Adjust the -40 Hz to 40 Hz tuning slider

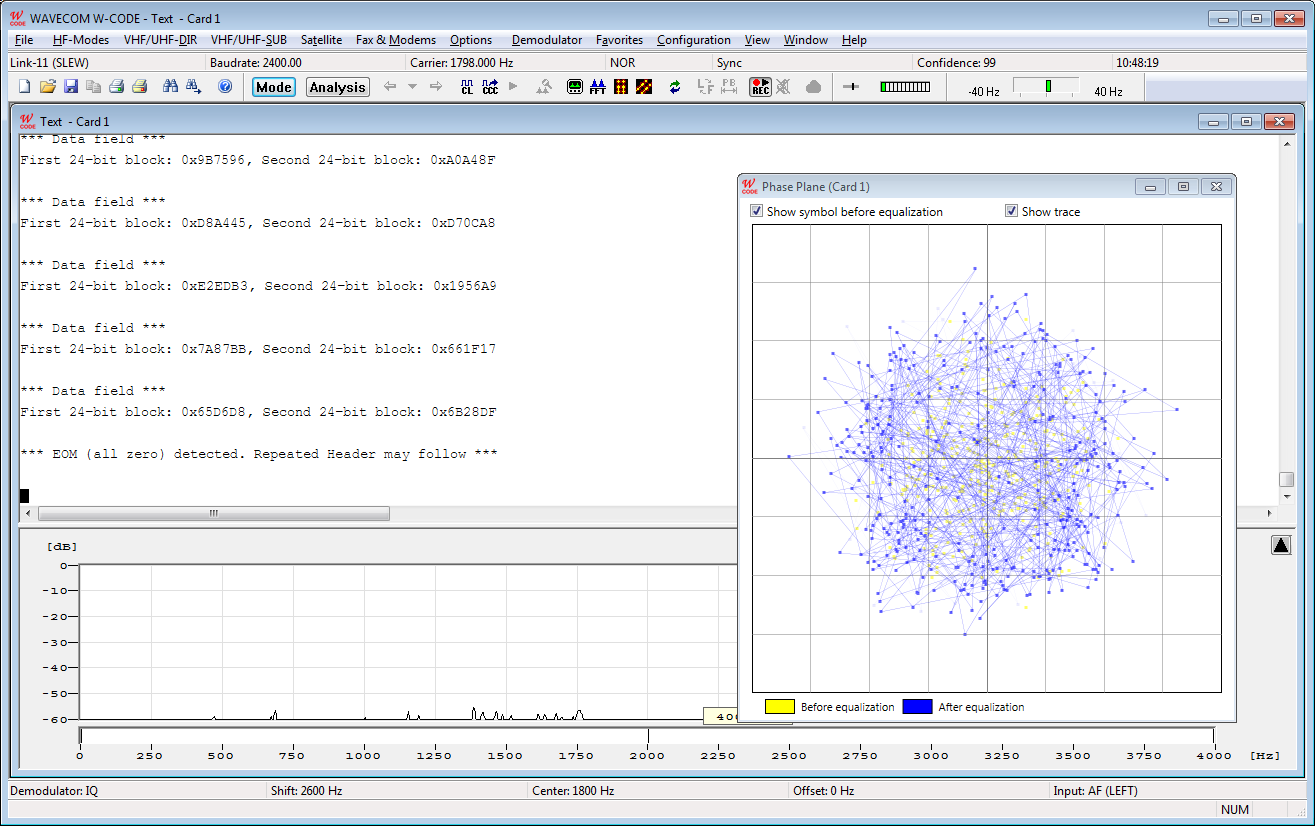(x=1046, y=87)
